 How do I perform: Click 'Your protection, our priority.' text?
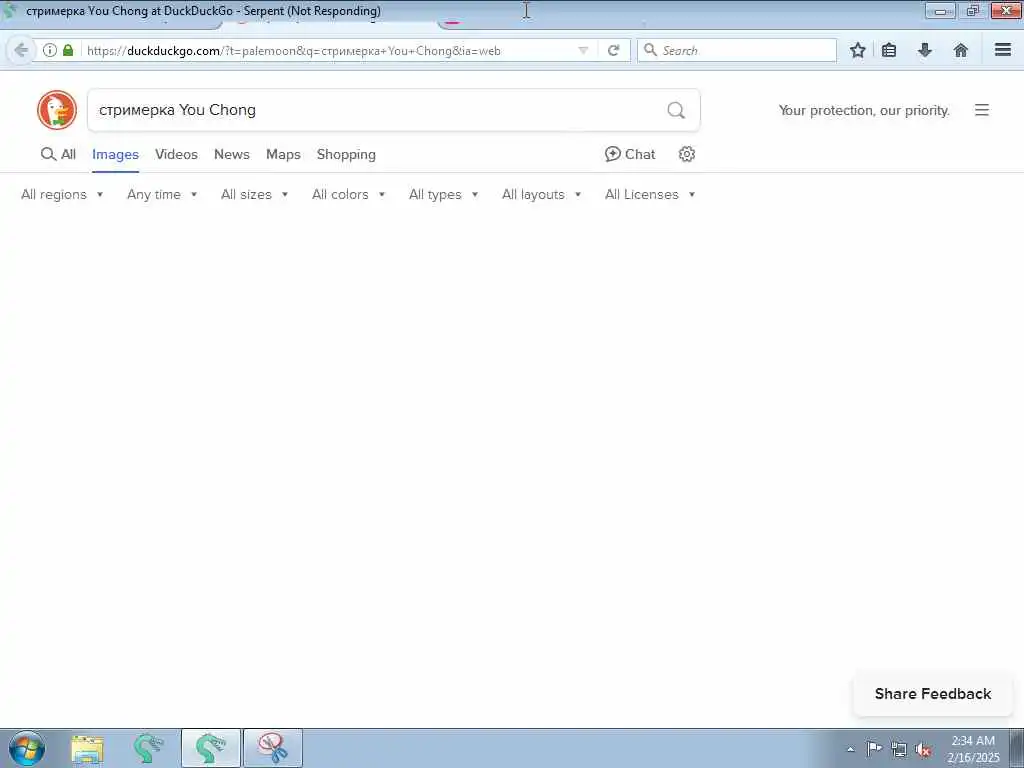[x=864, y=110]
